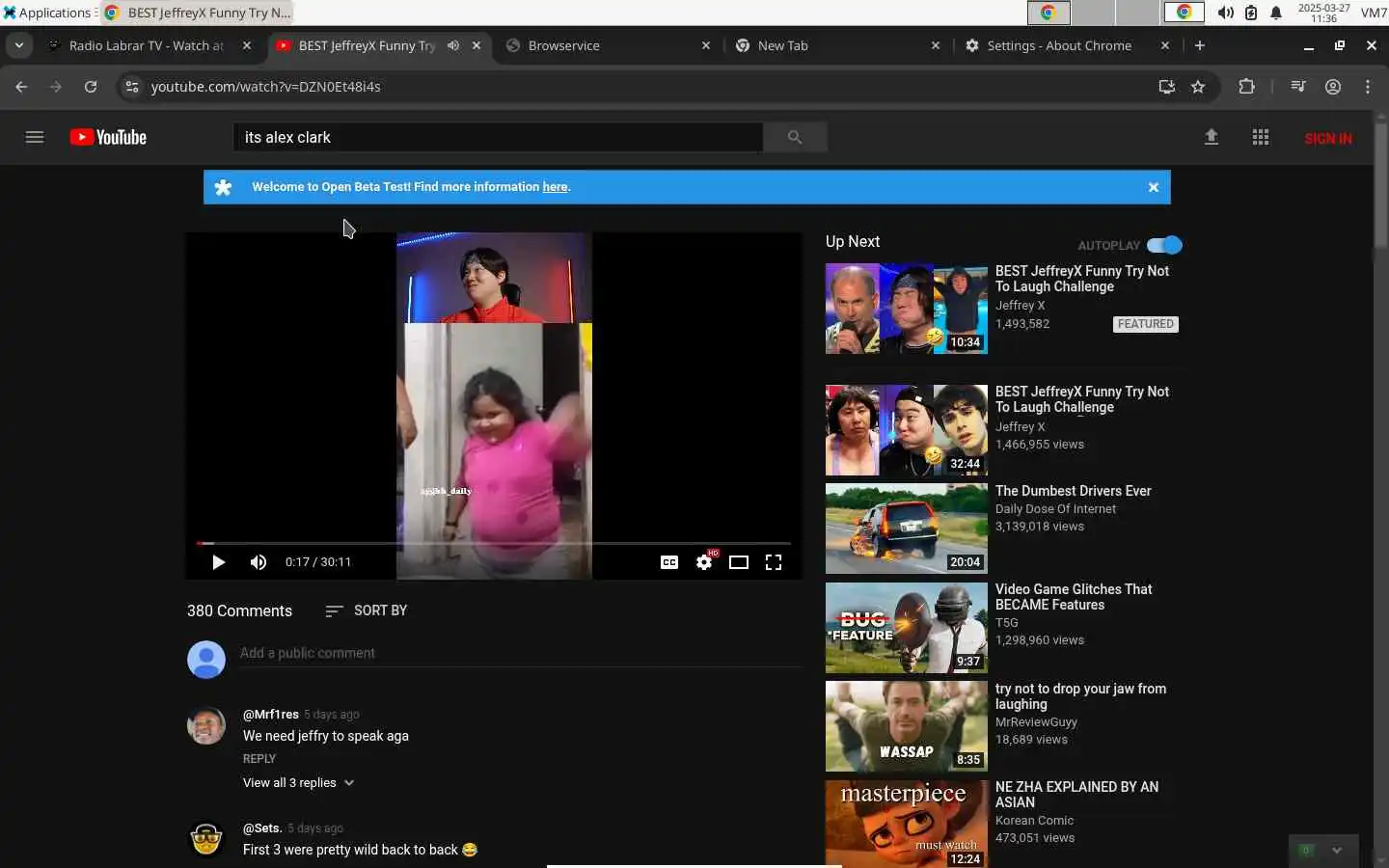Mute the tab via the speaker icon
The width and height of the screenshot is (1389, 868).
[453, 45]
